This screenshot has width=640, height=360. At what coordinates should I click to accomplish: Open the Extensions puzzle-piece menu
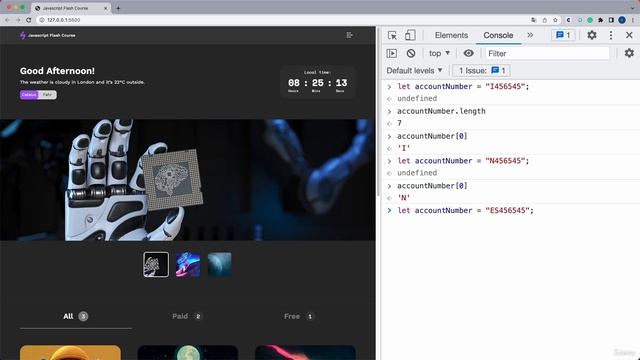600,20
